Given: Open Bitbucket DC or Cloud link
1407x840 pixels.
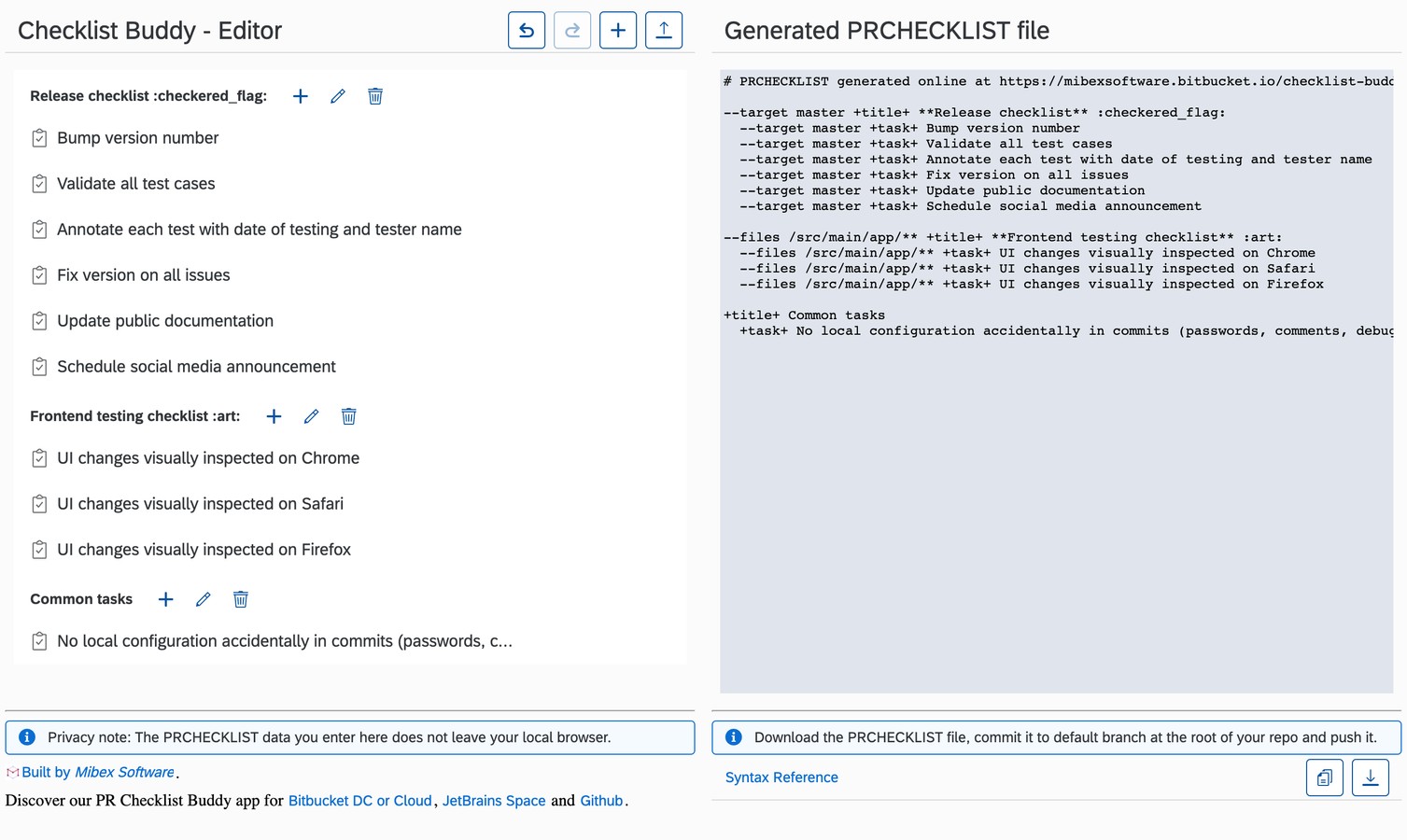Looking at the screenshot, I should pyautogui.click(x=360, y=801).
